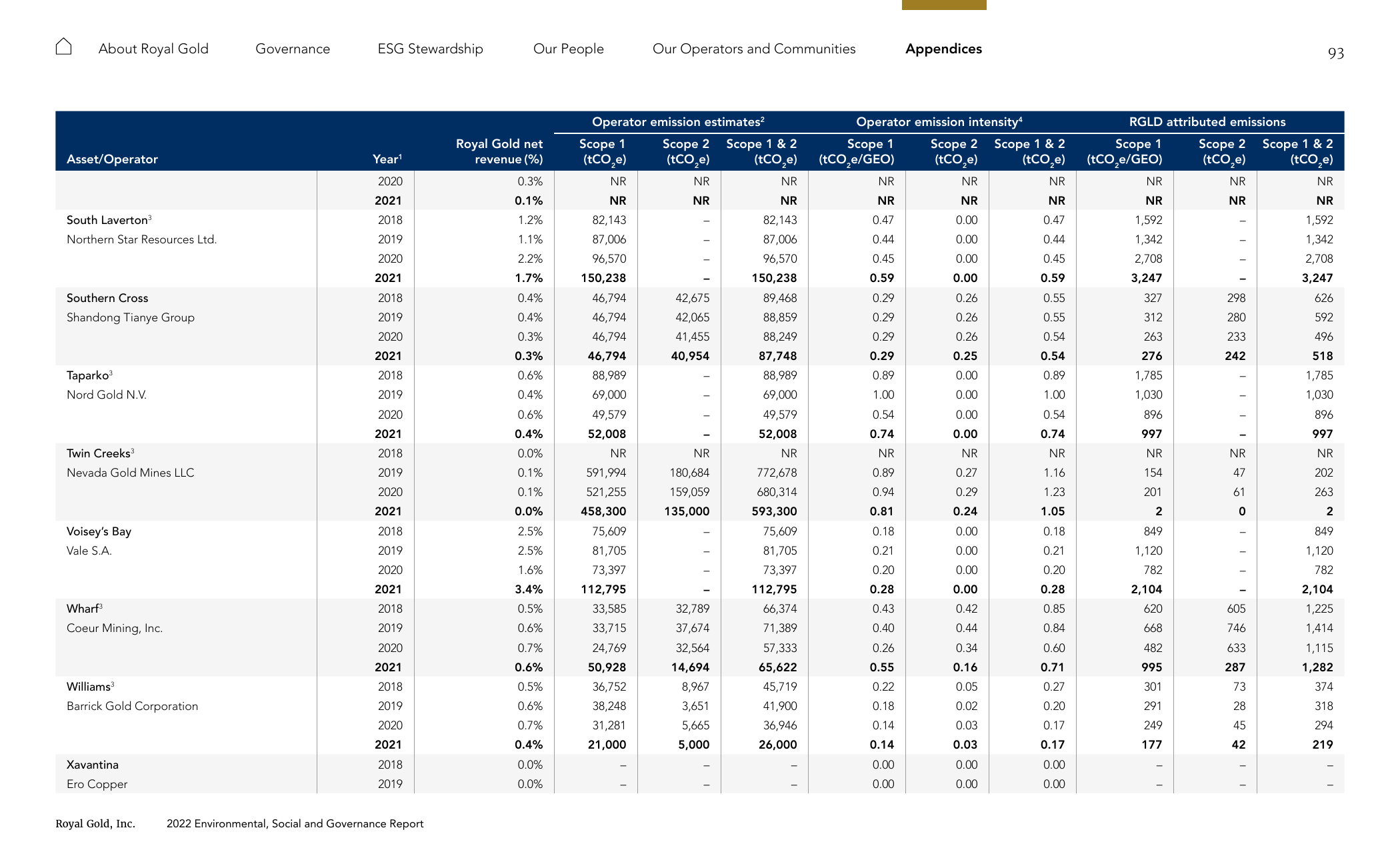Click the Operator emission intensity heading
The width and height of the screenshot is (1400, 850).
click(x=939, y=122)
